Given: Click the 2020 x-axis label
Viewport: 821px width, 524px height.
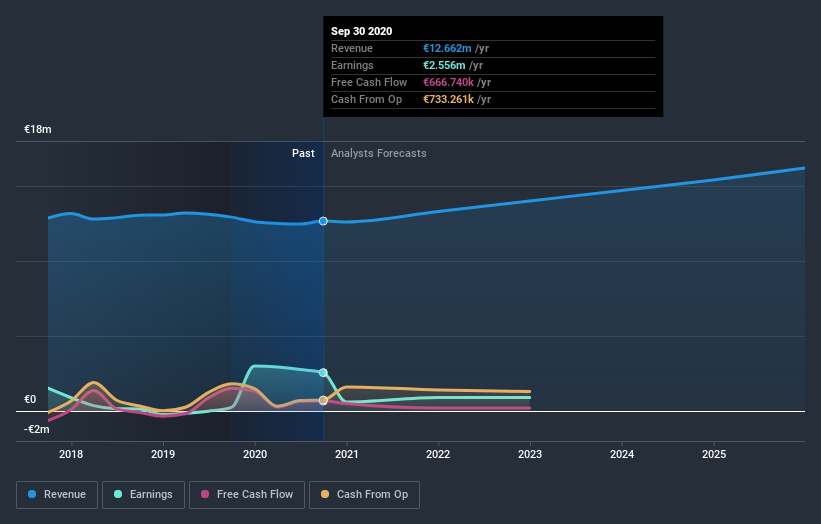Looking at the screenshot, I should click(x=255, y=454).
